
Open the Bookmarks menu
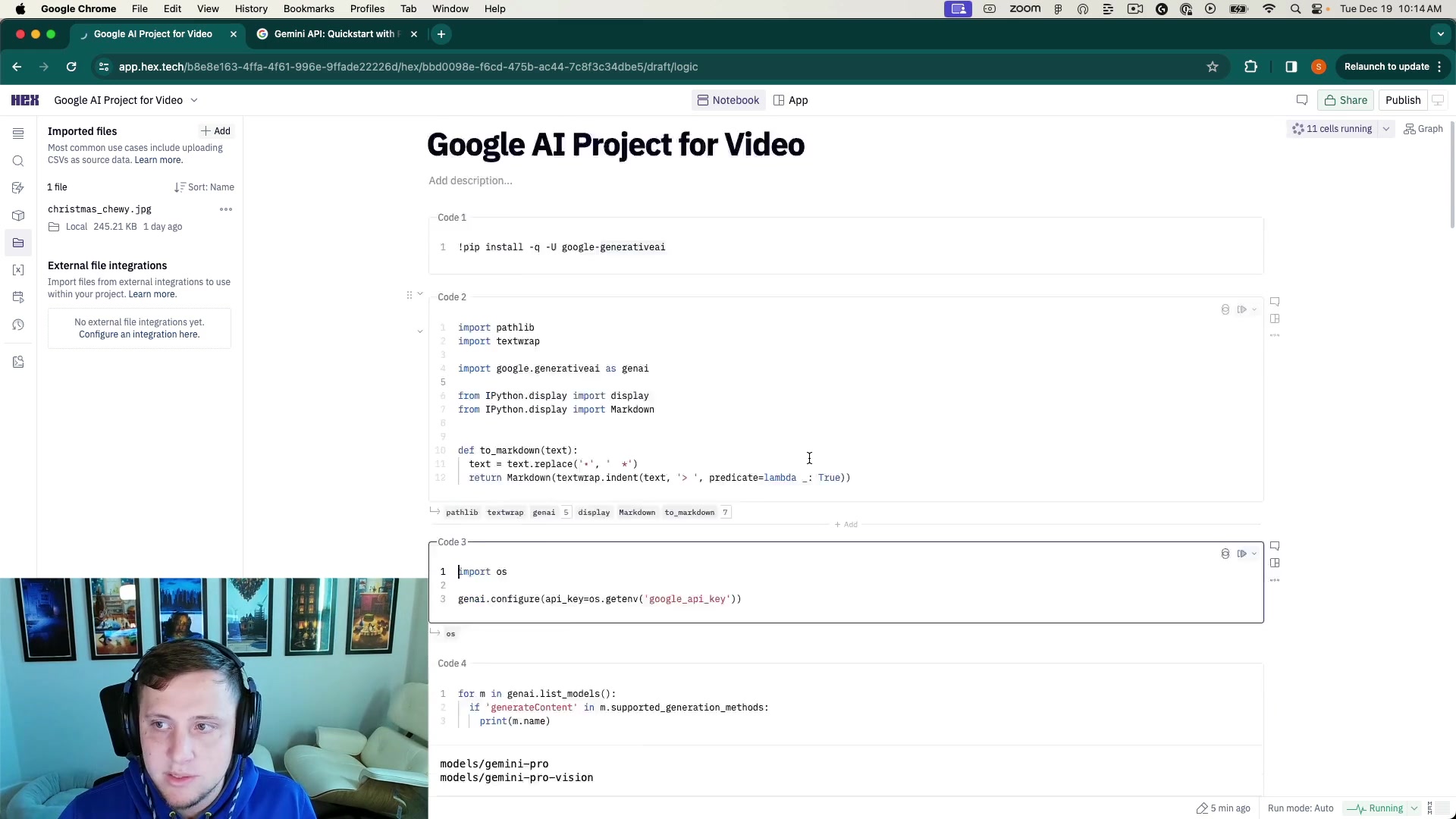coord(309,9)
